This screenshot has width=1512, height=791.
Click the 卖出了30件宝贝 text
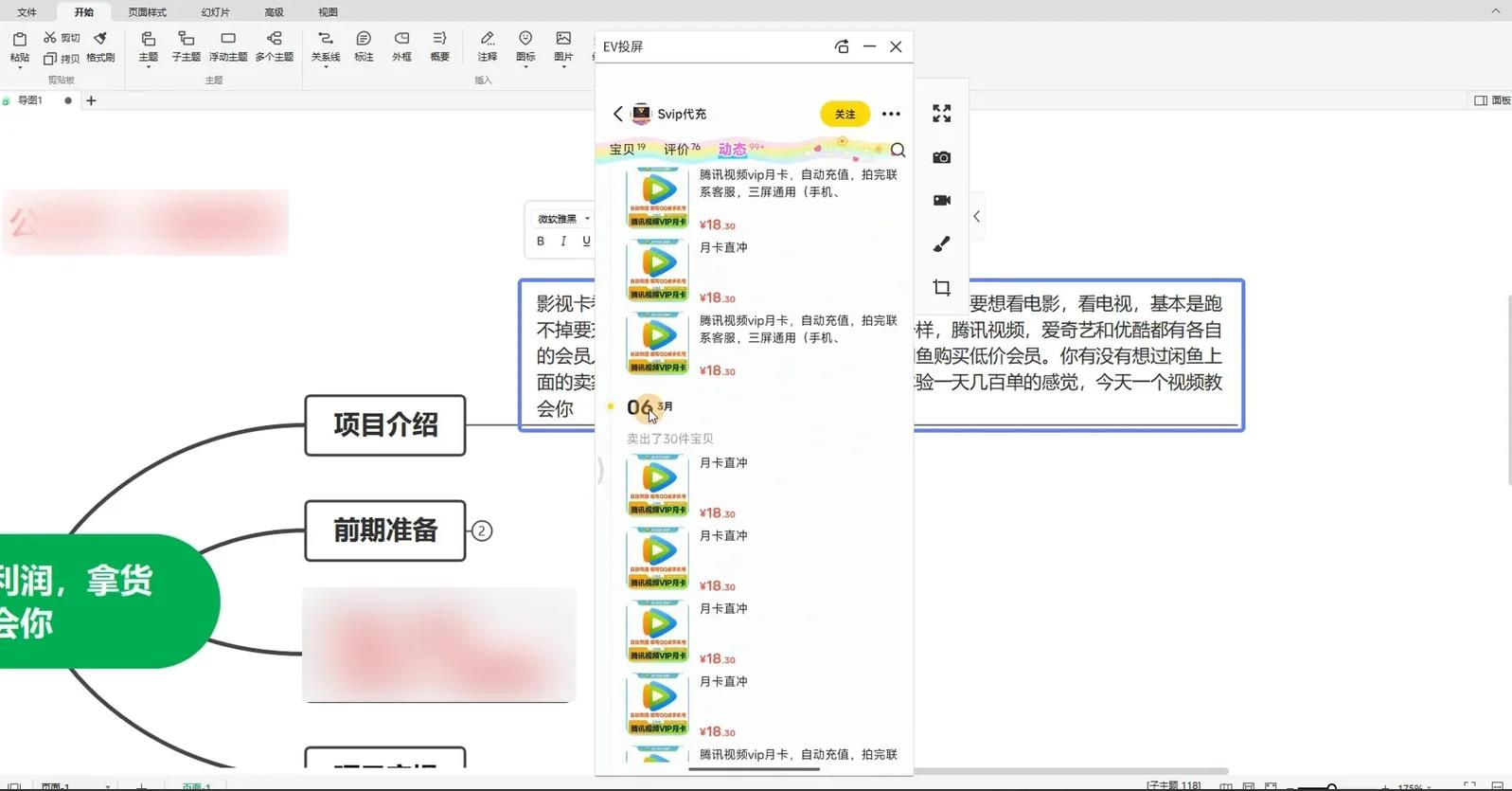pyautogui.click(x=670, y=439)
